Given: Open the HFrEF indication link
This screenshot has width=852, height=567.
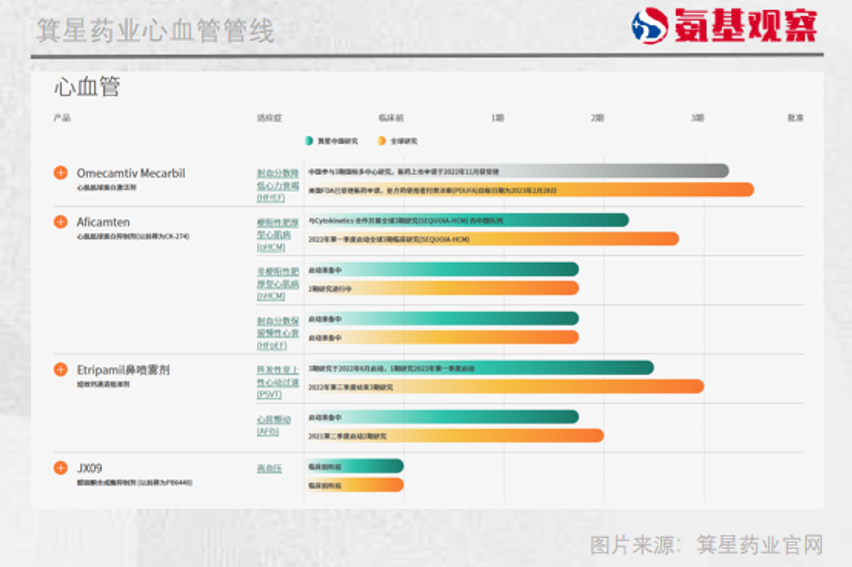Looking at the screenshot, I should pyautogui.click(x=277, y=185).
